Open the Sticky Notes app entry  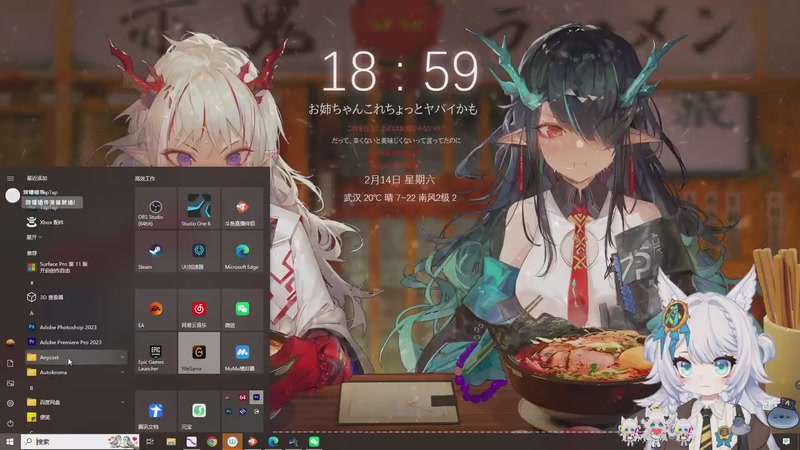(76, 417)
